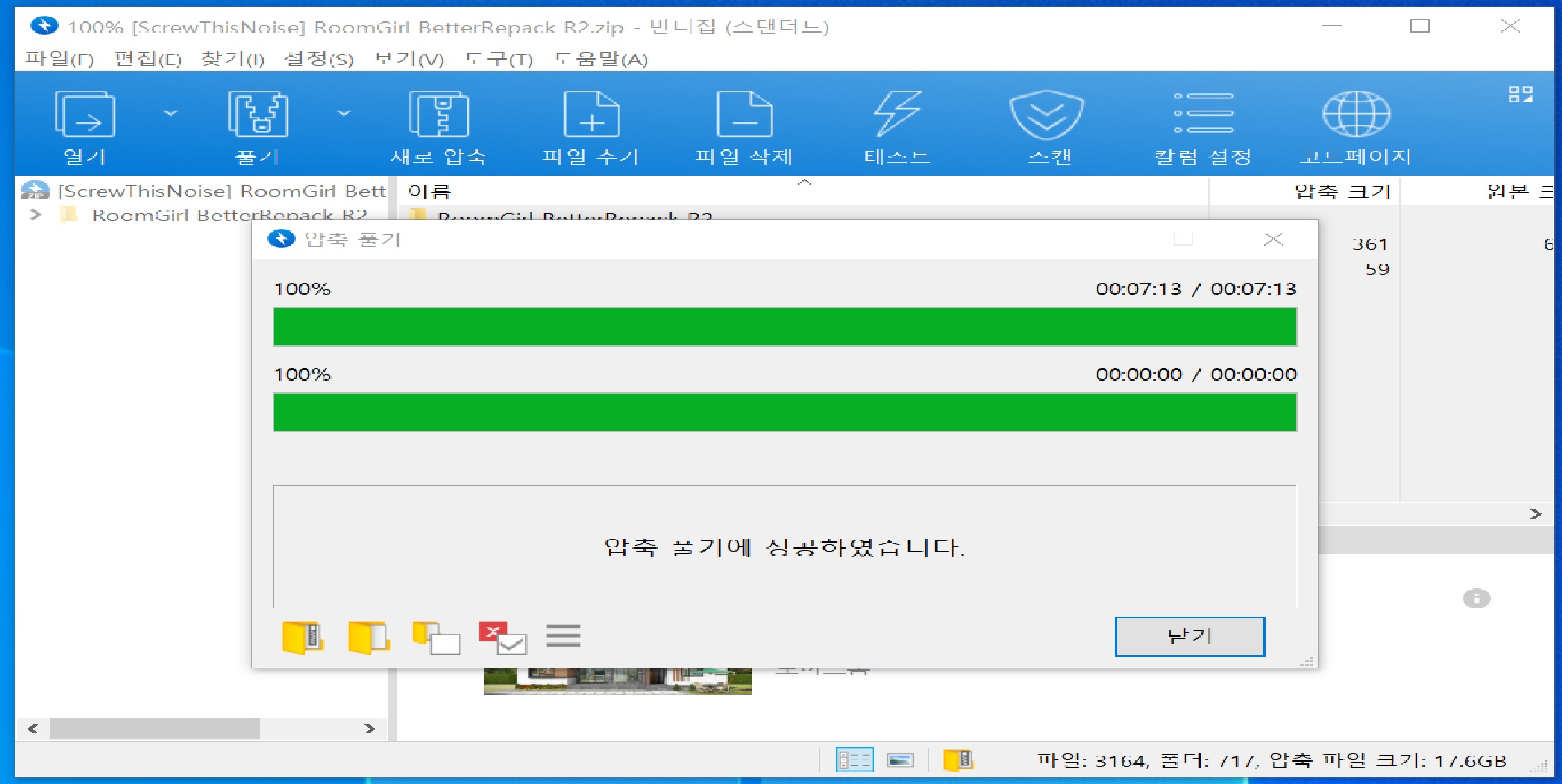
Task: Click the 파일 추가 (Add file) icon
Action: (591, 115)
